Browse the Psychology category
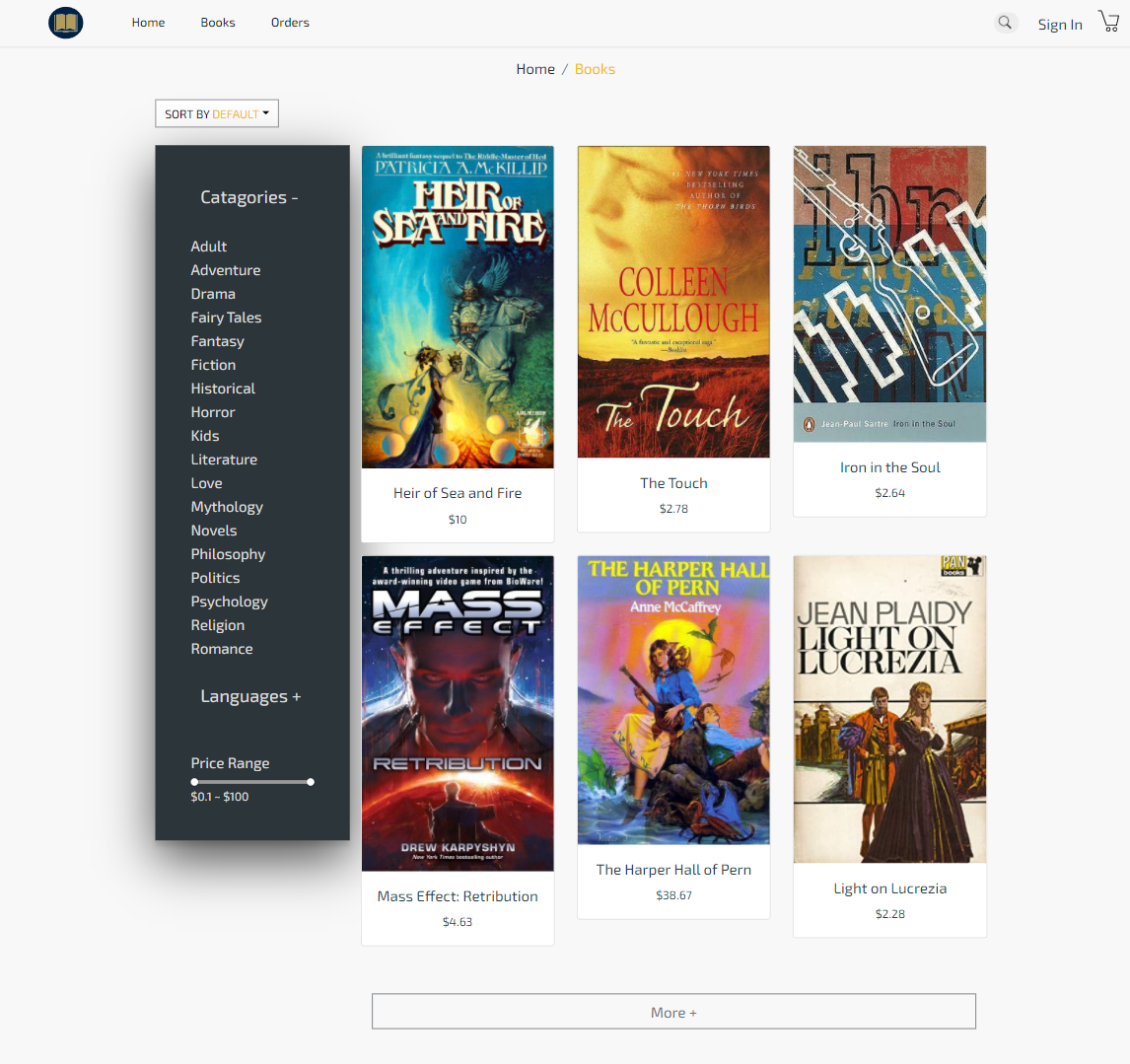Viewport: 1130px width, 1064px height. pyautogui.click(x=229, y=602)
